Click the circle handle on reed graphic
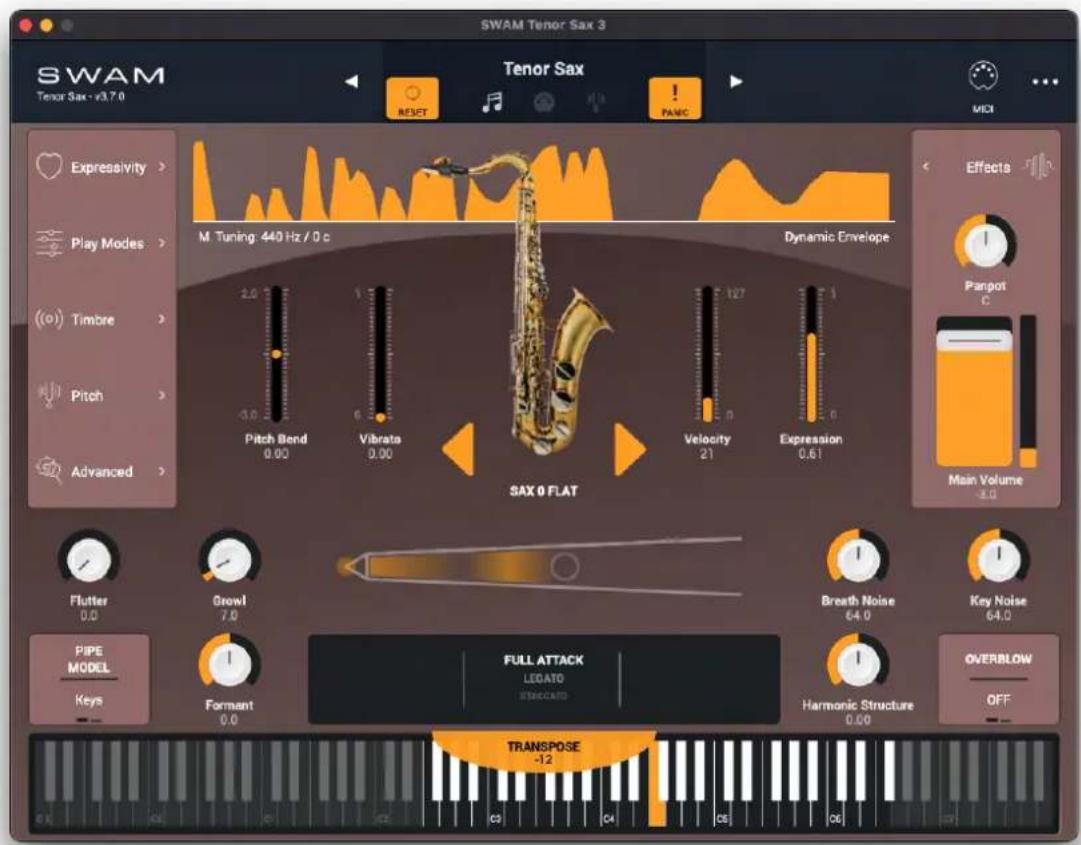The image size is (1081, 845). pos(565,567)
